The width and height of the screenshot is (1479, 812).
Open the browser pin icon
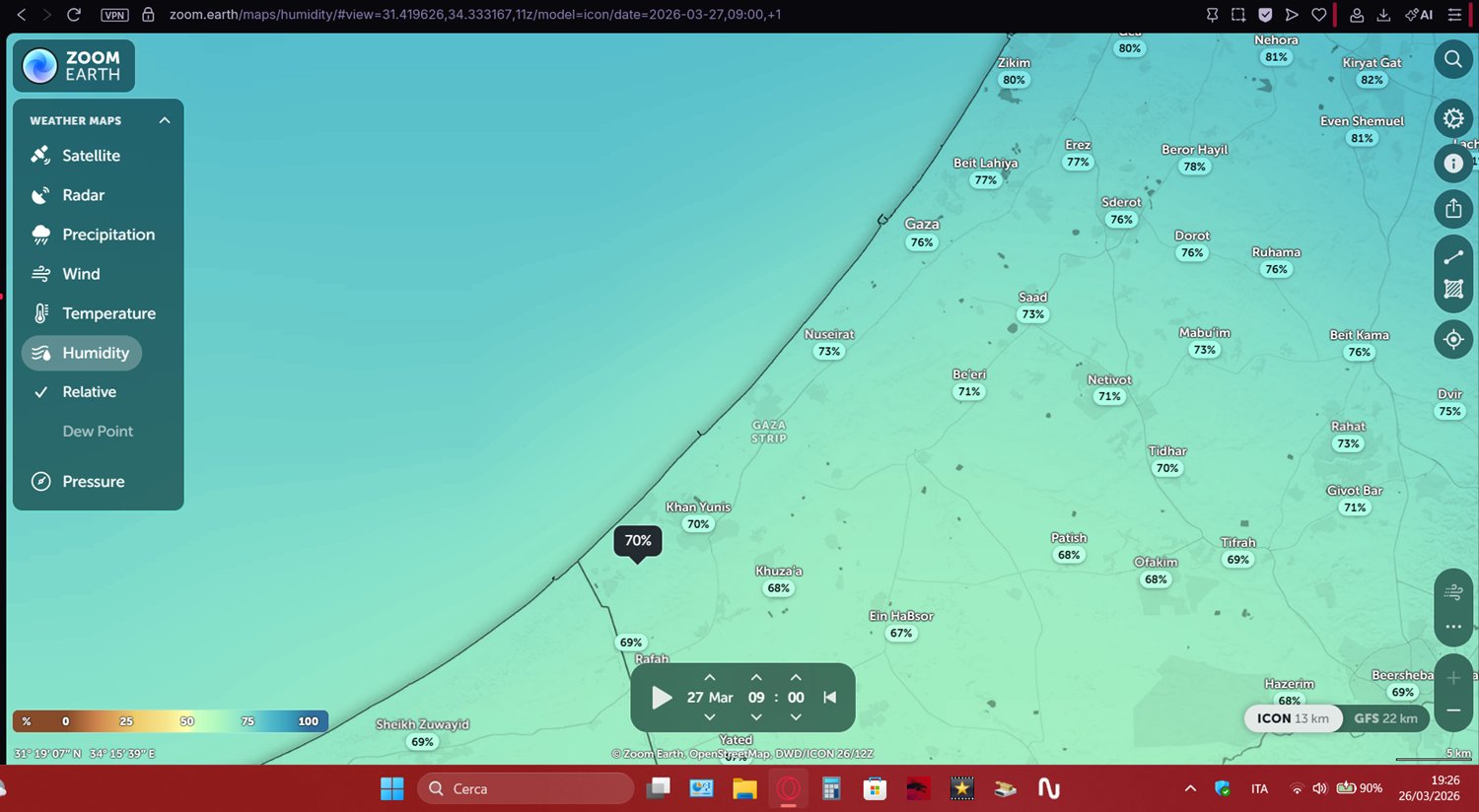point(1213,15)
